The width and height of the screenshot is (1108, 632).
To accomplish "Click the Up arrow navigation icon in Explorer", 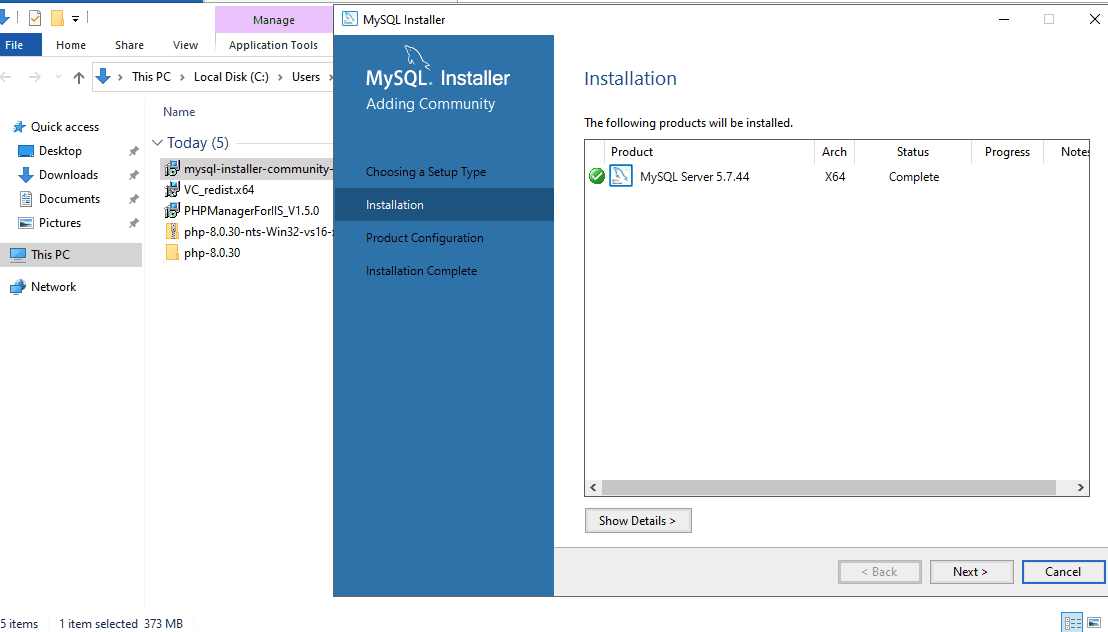I will [x=79, y=78].
